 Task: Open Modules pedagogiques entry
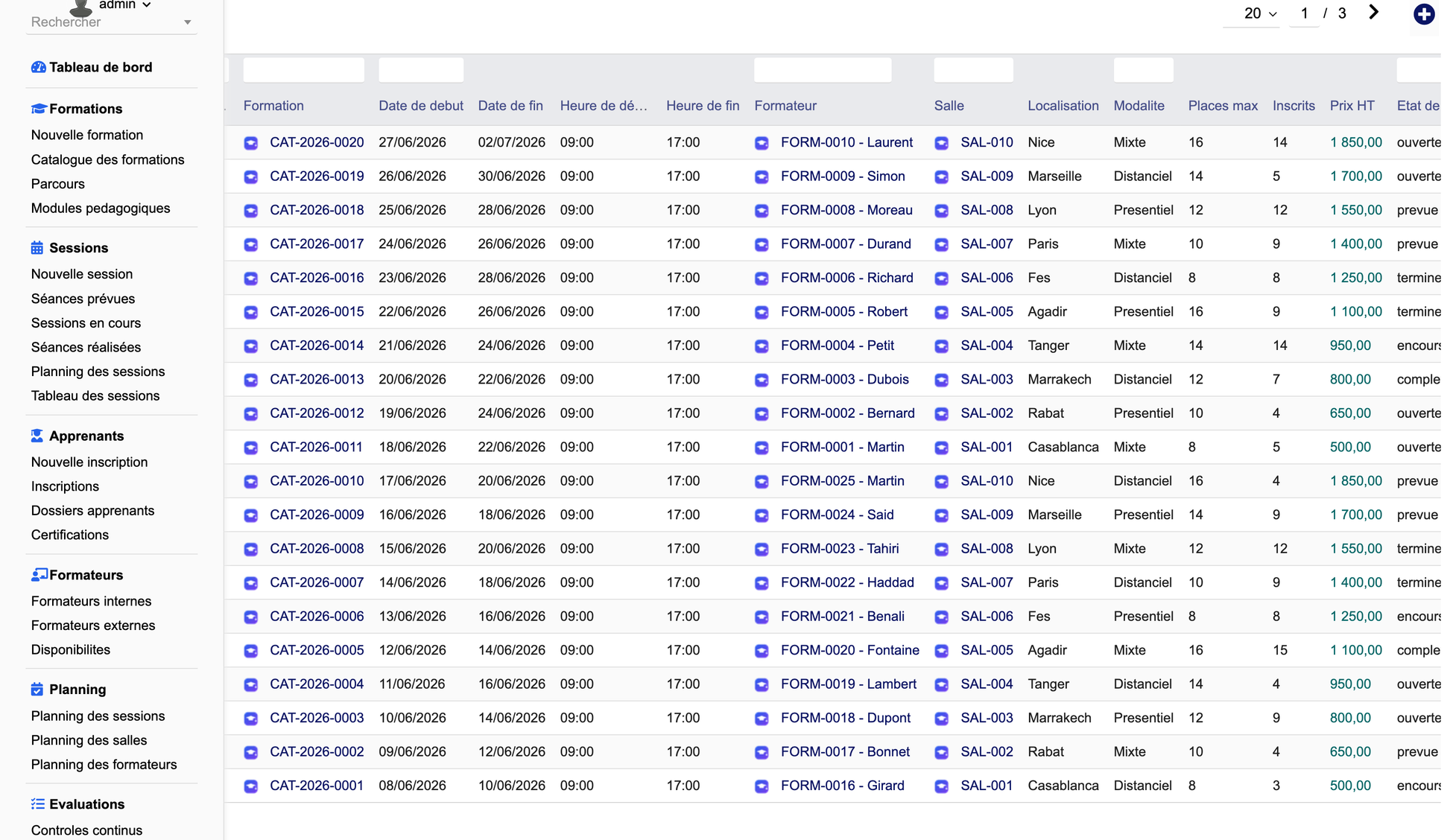click(x=101, y=208)
